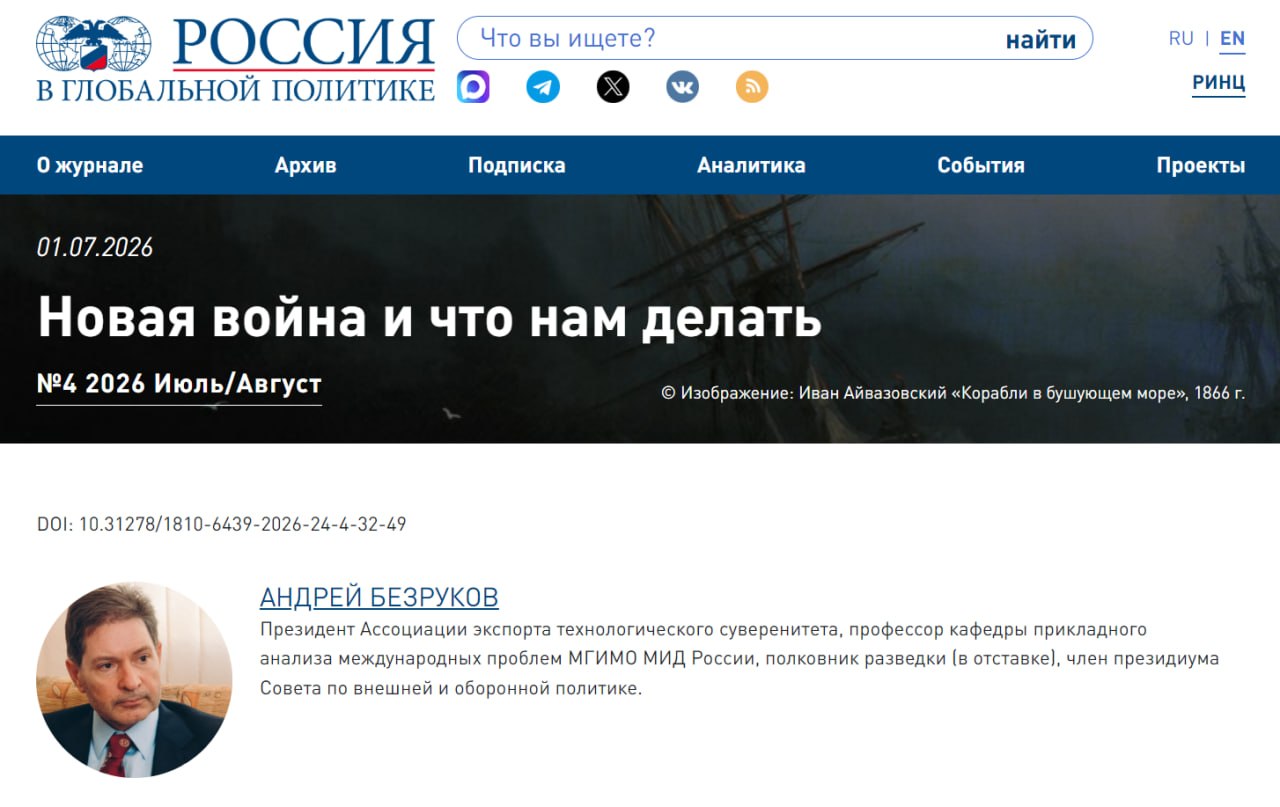Open the «События» menu item
Image resolution: width=1280 pixels, height=807 pixels.
981,166
